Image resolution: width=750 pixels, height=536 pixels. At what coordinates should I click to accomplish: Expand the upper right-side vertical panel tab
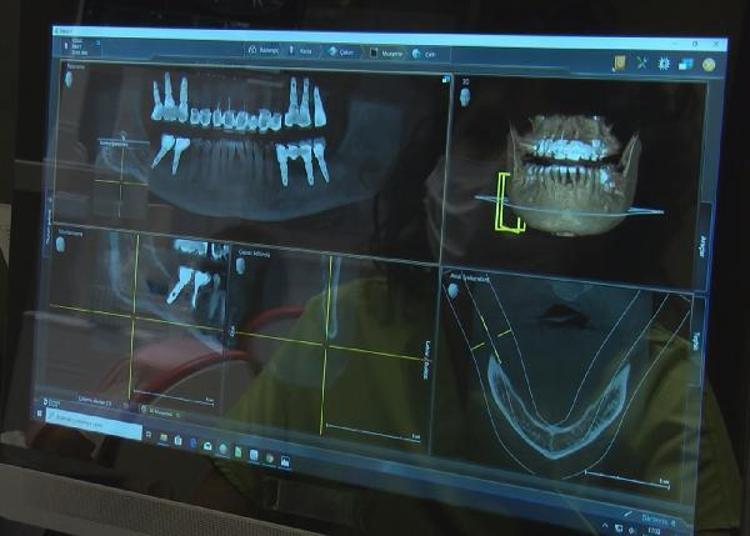(x=702, y=245)
